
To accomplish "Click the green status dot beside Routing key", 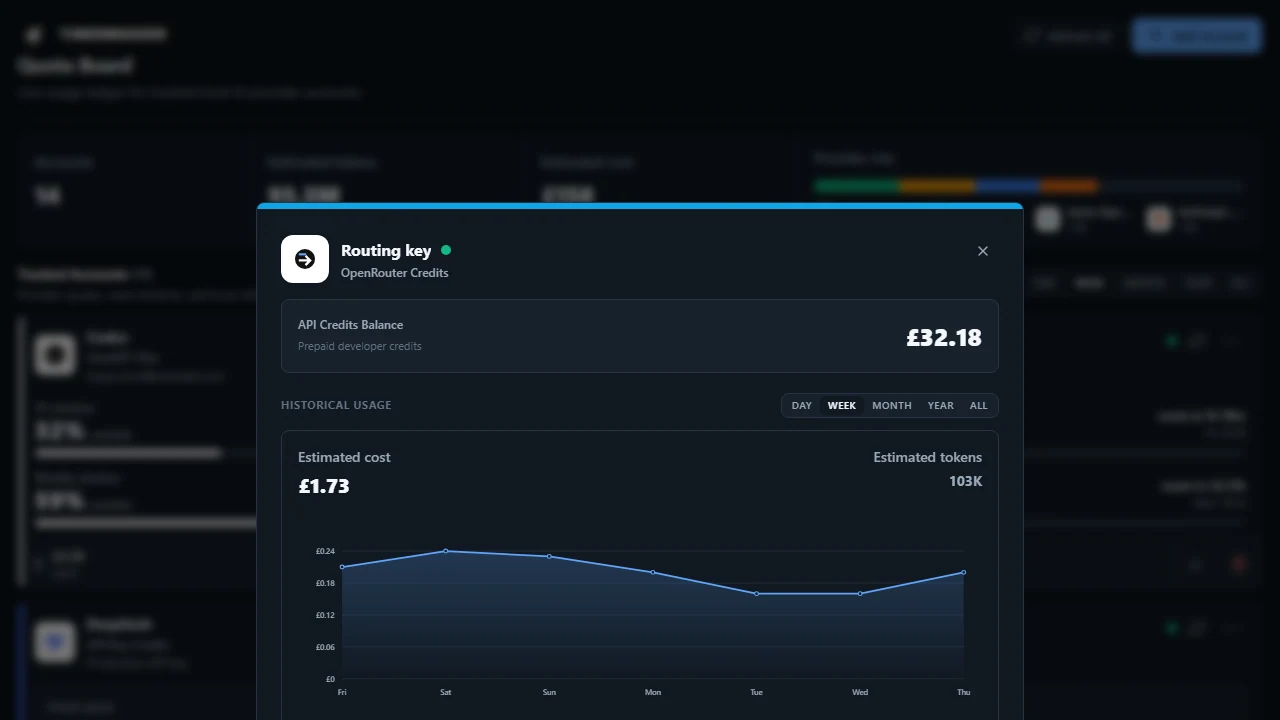I will [446, 250].
